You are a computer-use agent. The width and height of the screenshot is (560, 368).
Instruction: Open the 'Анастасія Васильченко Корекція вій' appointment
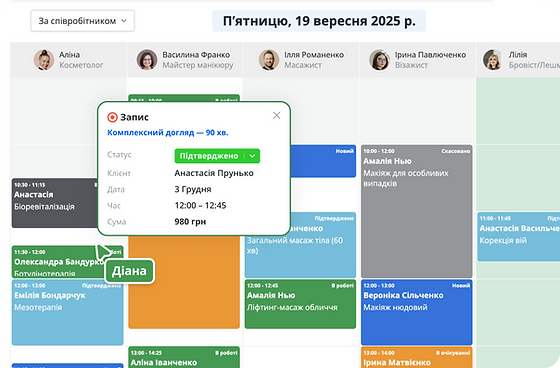click(x=519, y=237)
